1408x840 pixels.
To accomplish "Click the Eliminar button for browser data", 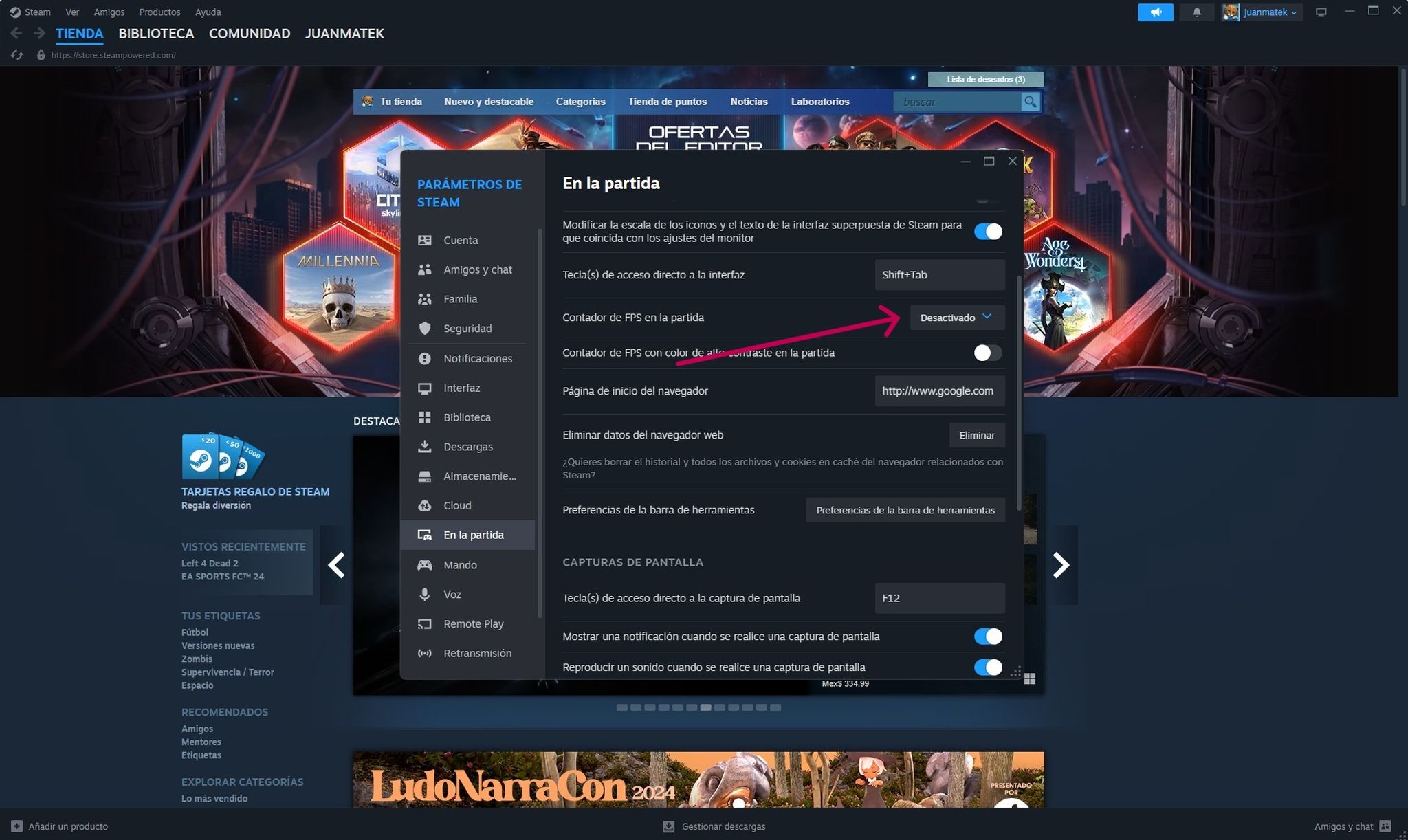I will pos(977,434).
